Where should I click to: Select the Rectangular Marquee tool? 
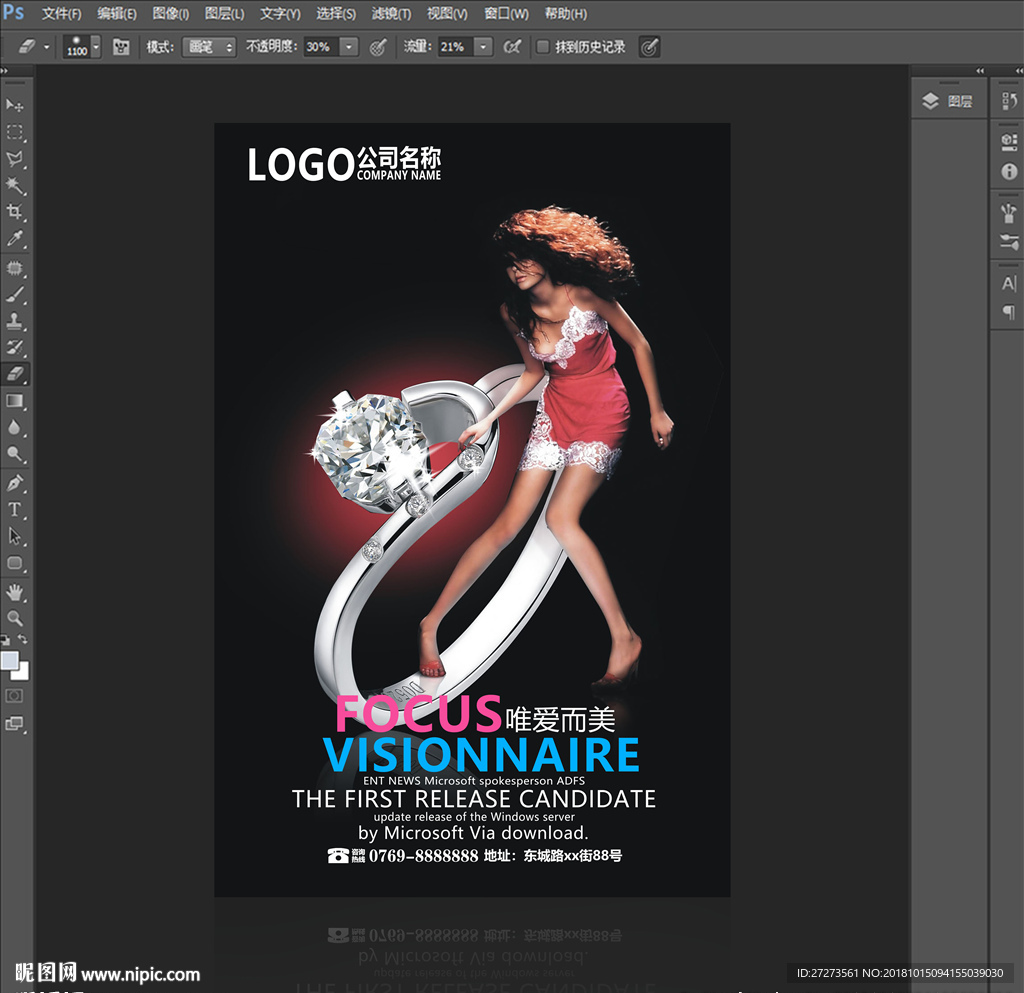pos(14,133)
